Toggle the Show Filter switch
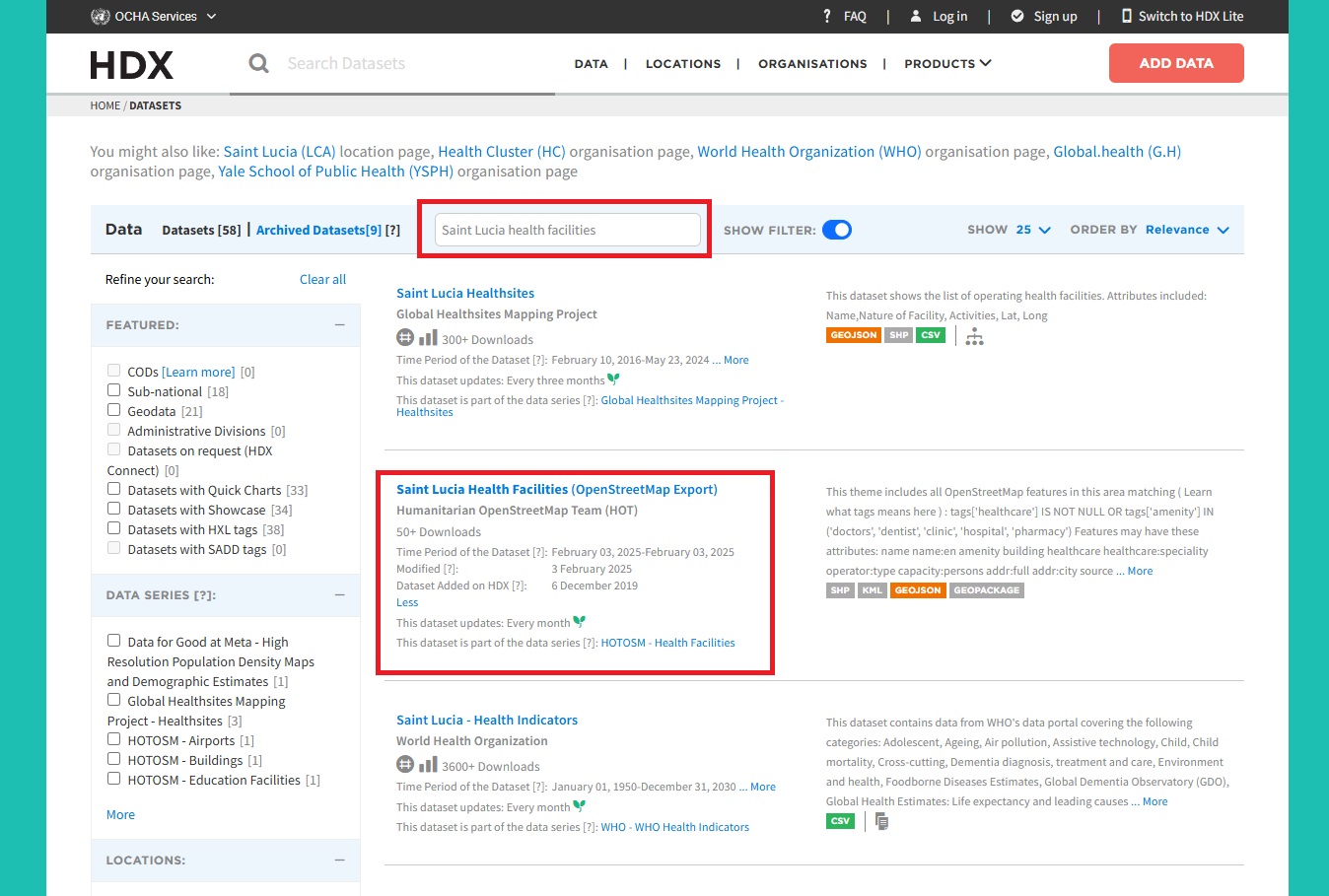This screenshot has height=896, width=1329. click(x=837, y=230)
